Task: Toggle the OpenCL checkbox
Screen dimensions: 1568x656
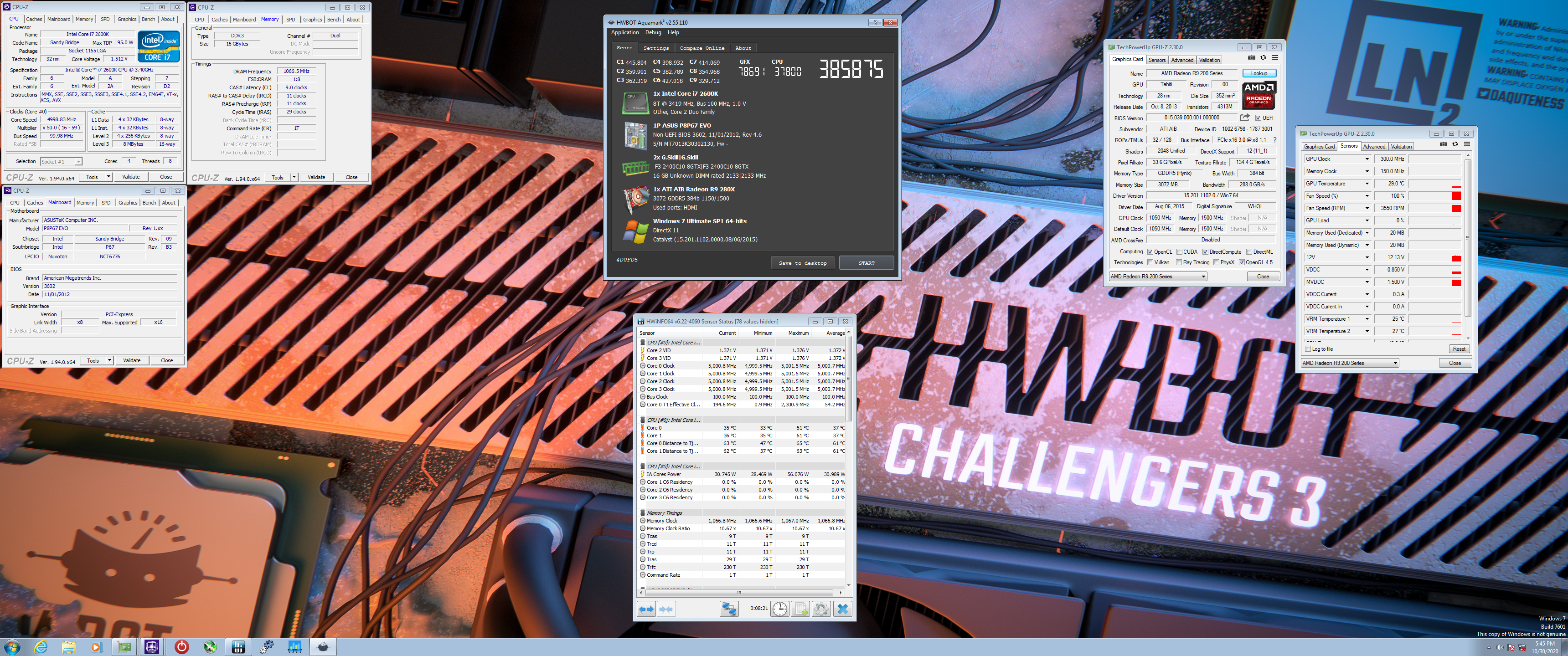Action: (x=1150, y=251)
